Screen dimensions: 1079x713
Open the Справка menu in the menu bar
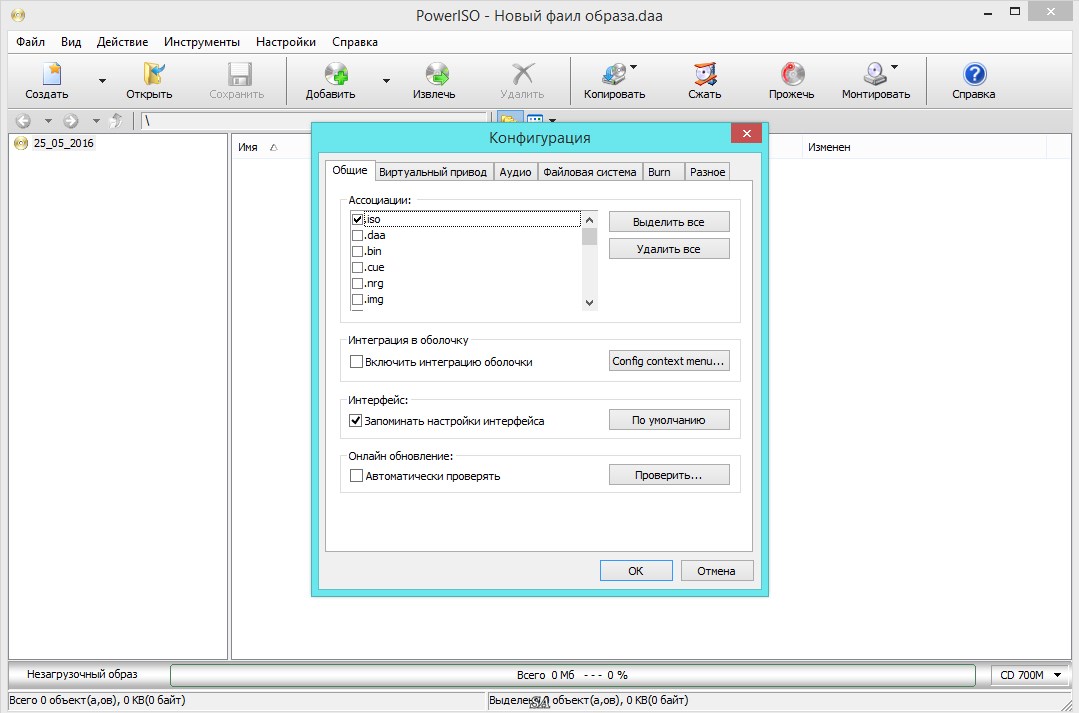coord(354,42)
